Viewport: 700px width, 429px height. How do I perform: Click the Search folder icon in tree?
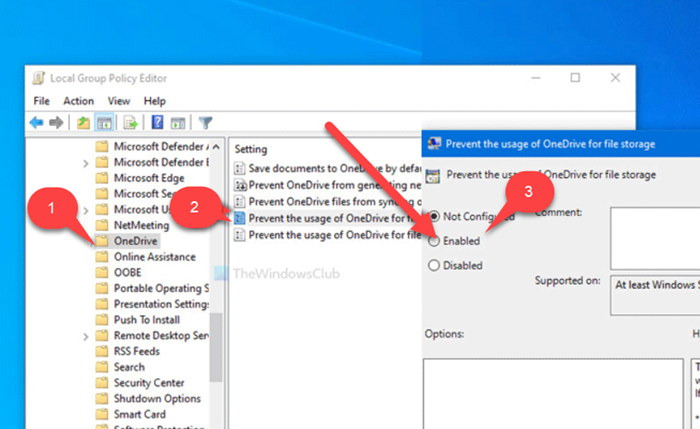(x=102, y=367)
